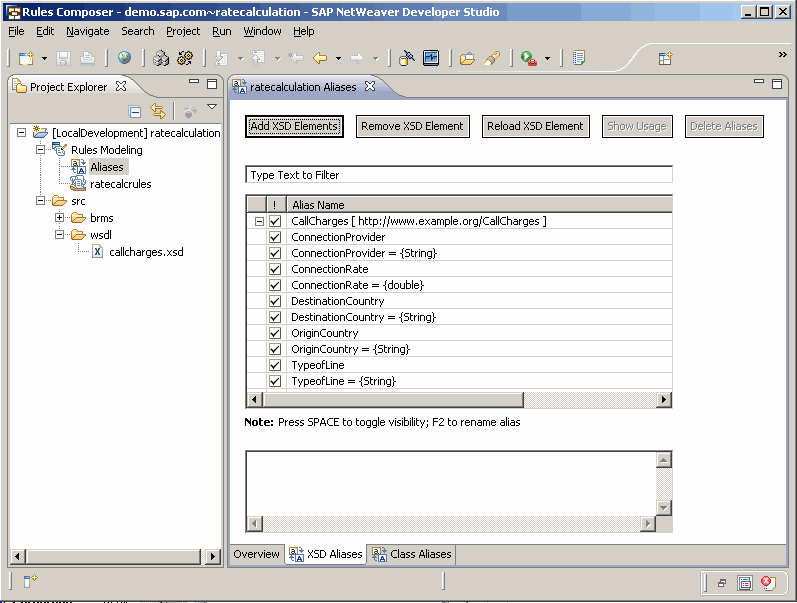Select Aliases in the project tree
This screenshot has width=797, height=603.
pyautogui.click(x=107, y=167)
